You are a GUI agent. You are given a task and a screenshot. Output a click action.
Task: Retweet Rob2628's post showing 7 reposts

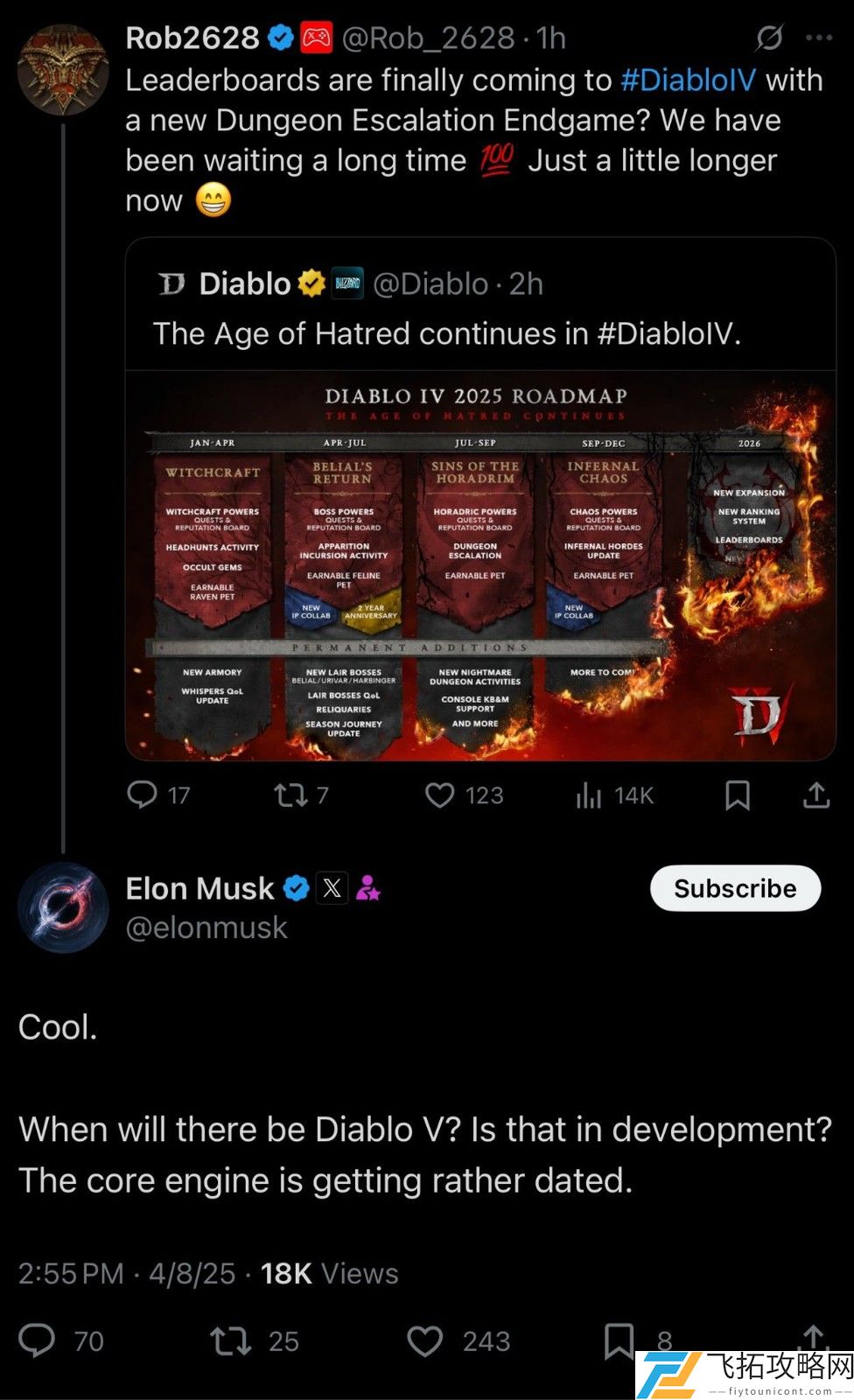[x=301, y=795]
